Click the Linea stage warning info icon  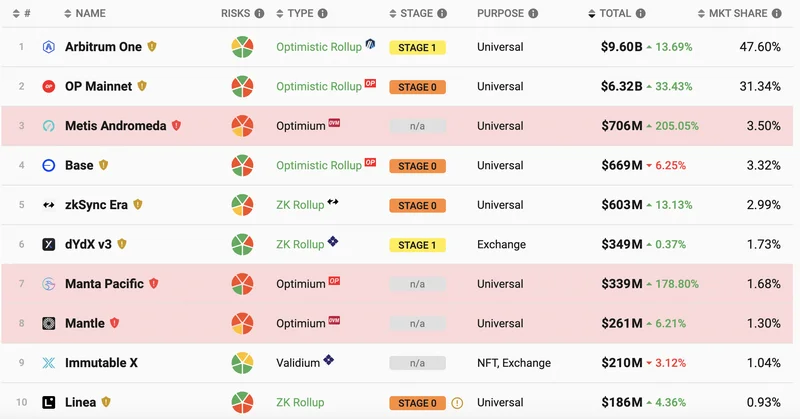[x=457, y=403]
